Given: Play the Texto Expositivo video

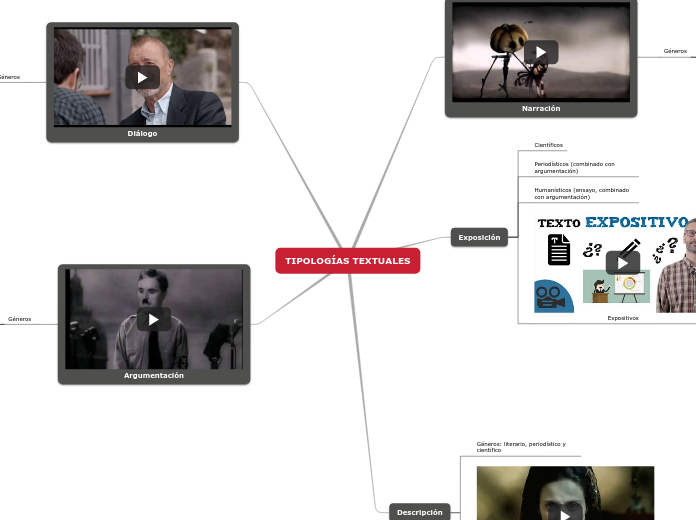Looking at the screenshot, I should tap(622, 262).
